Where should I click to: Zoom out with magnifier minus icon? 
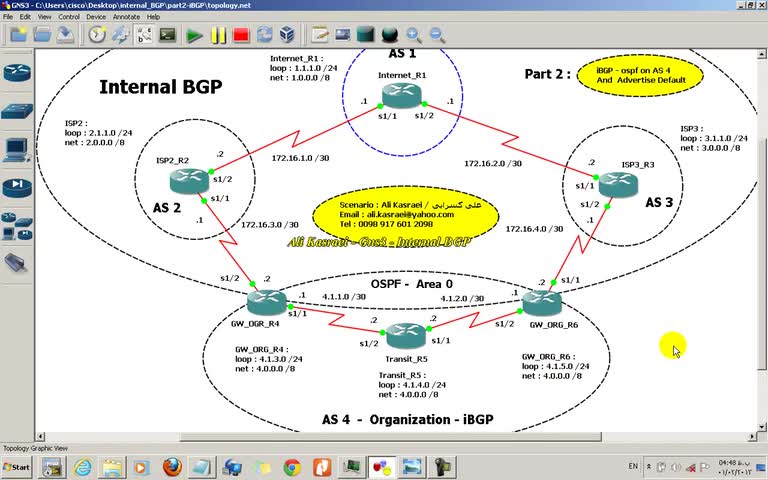tap(437, 35)
